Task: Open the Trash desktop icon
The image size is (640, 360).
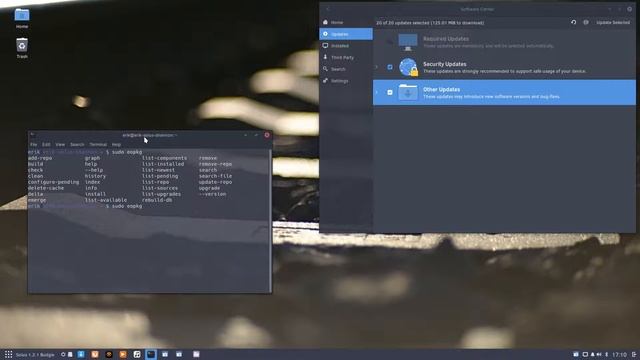Action: [x=22, y=45]
